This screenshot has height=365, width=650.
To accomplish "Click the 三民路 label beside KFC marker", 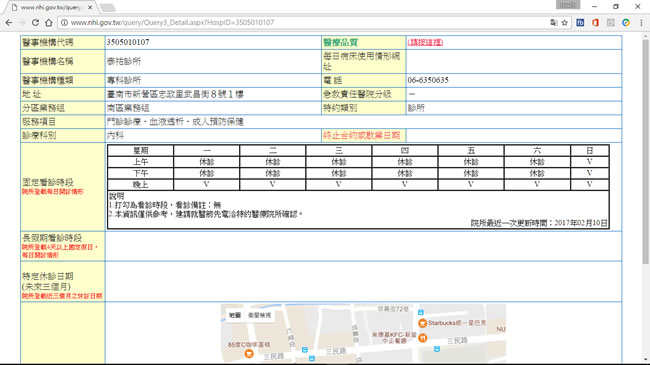I will coord(457,341).
